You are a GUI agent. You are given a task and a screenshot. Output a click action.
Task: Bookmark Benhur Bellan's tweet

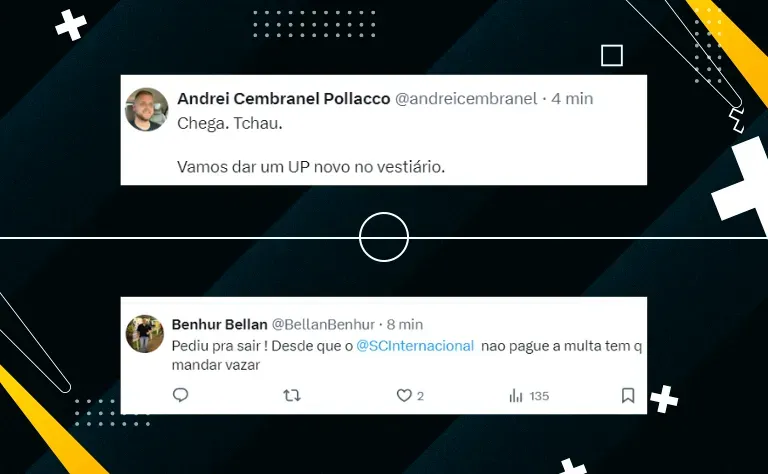pos(628,396)
